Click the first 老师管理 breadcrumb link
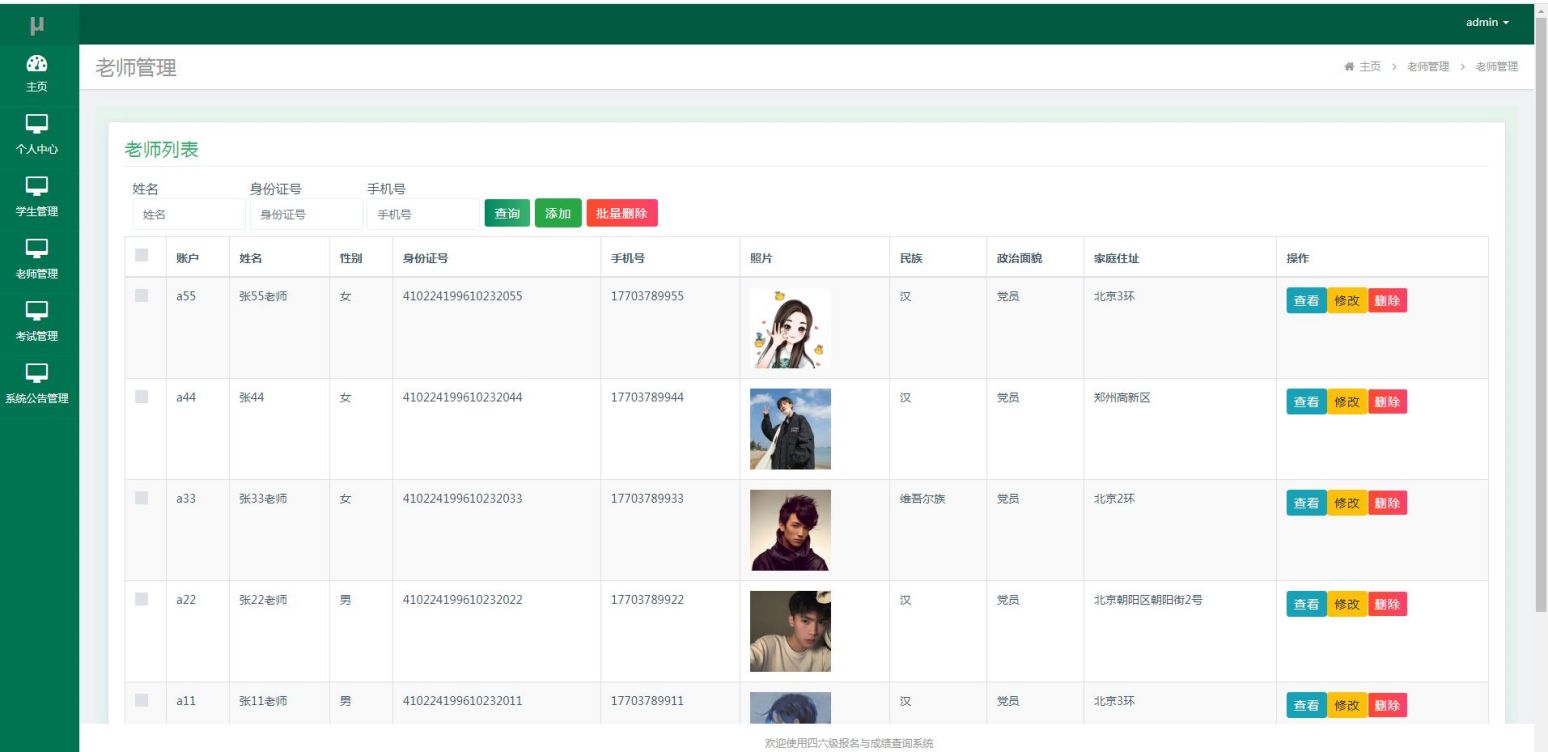 click(1427, 66)
